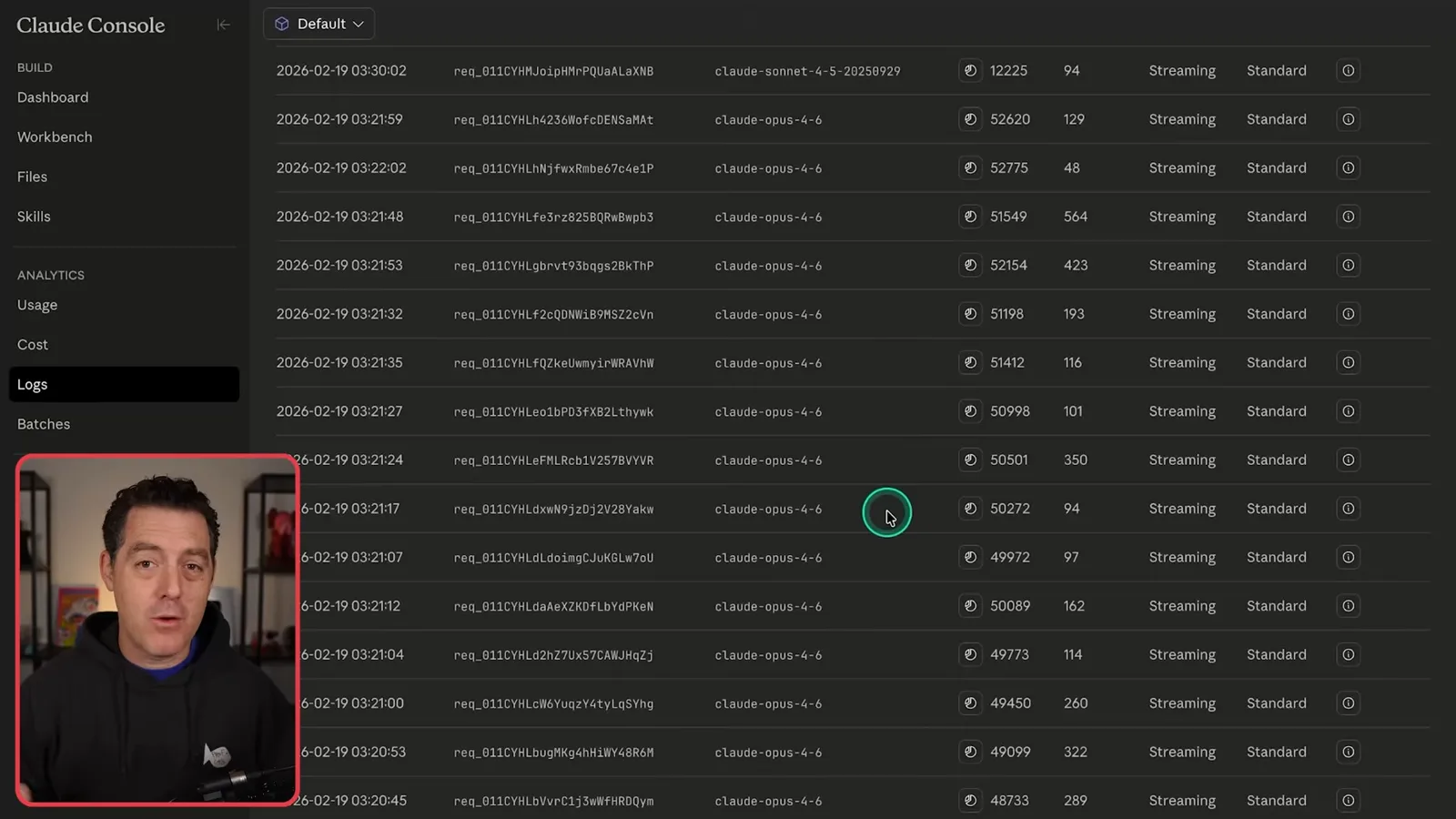Open info icon for request ending SZ2cVn

tap(1349, 314)
